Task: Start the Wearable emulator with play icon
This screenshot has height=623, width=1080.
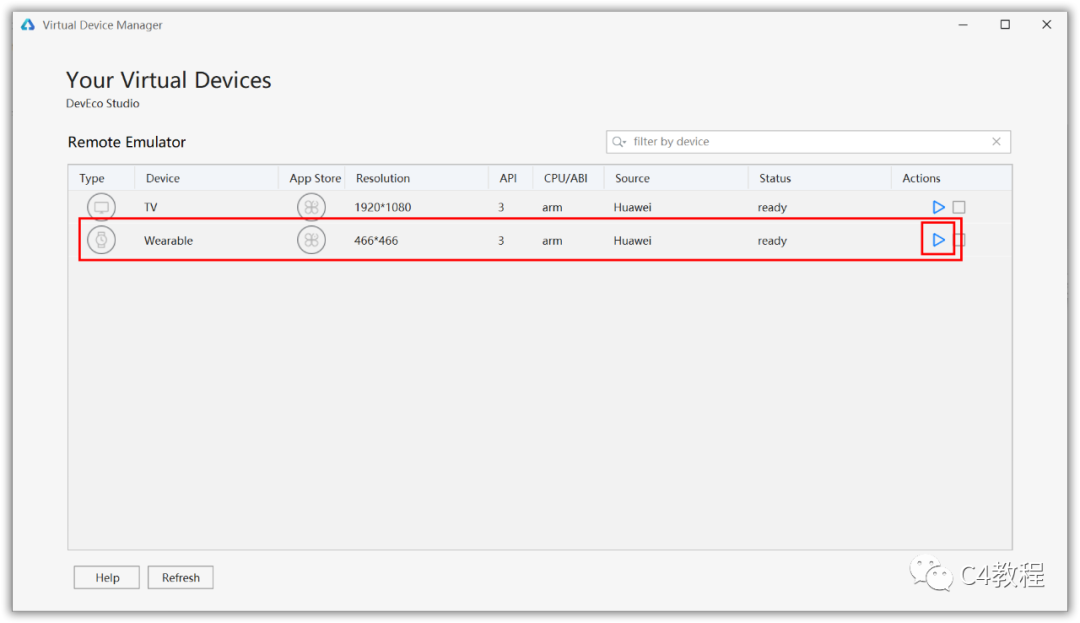Action: click(x=938, y=240)
